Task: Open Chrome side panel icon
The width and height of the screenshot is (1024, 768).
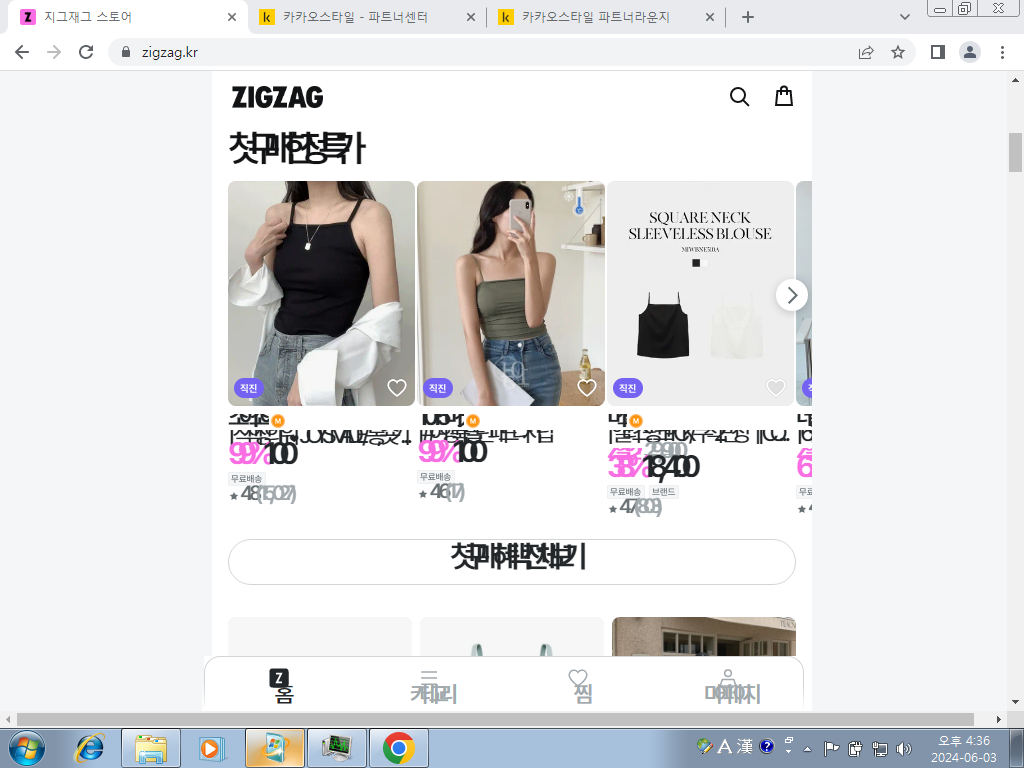Action: (938, 52)
